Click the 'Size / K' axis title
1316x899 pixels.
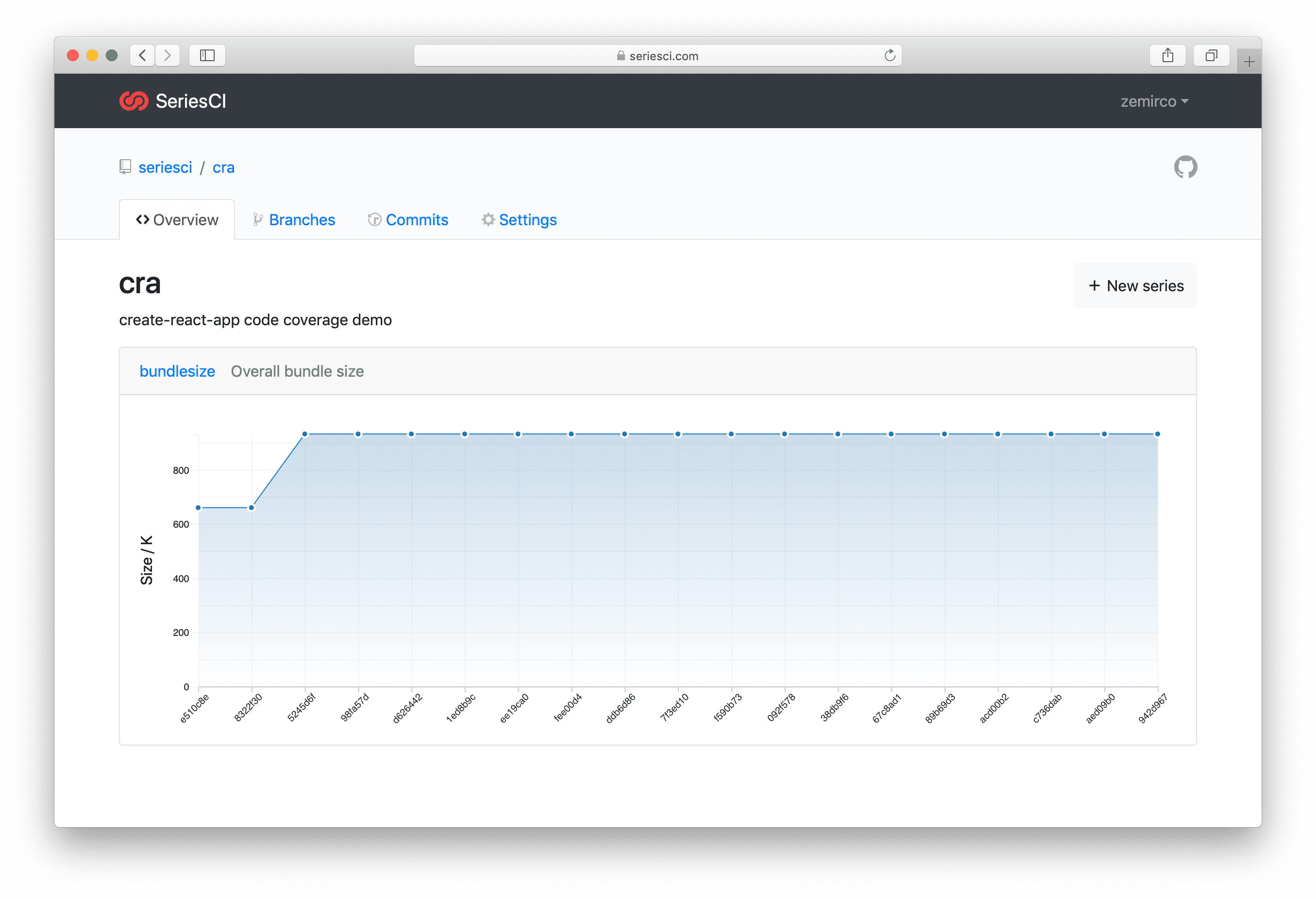[147, 560]
